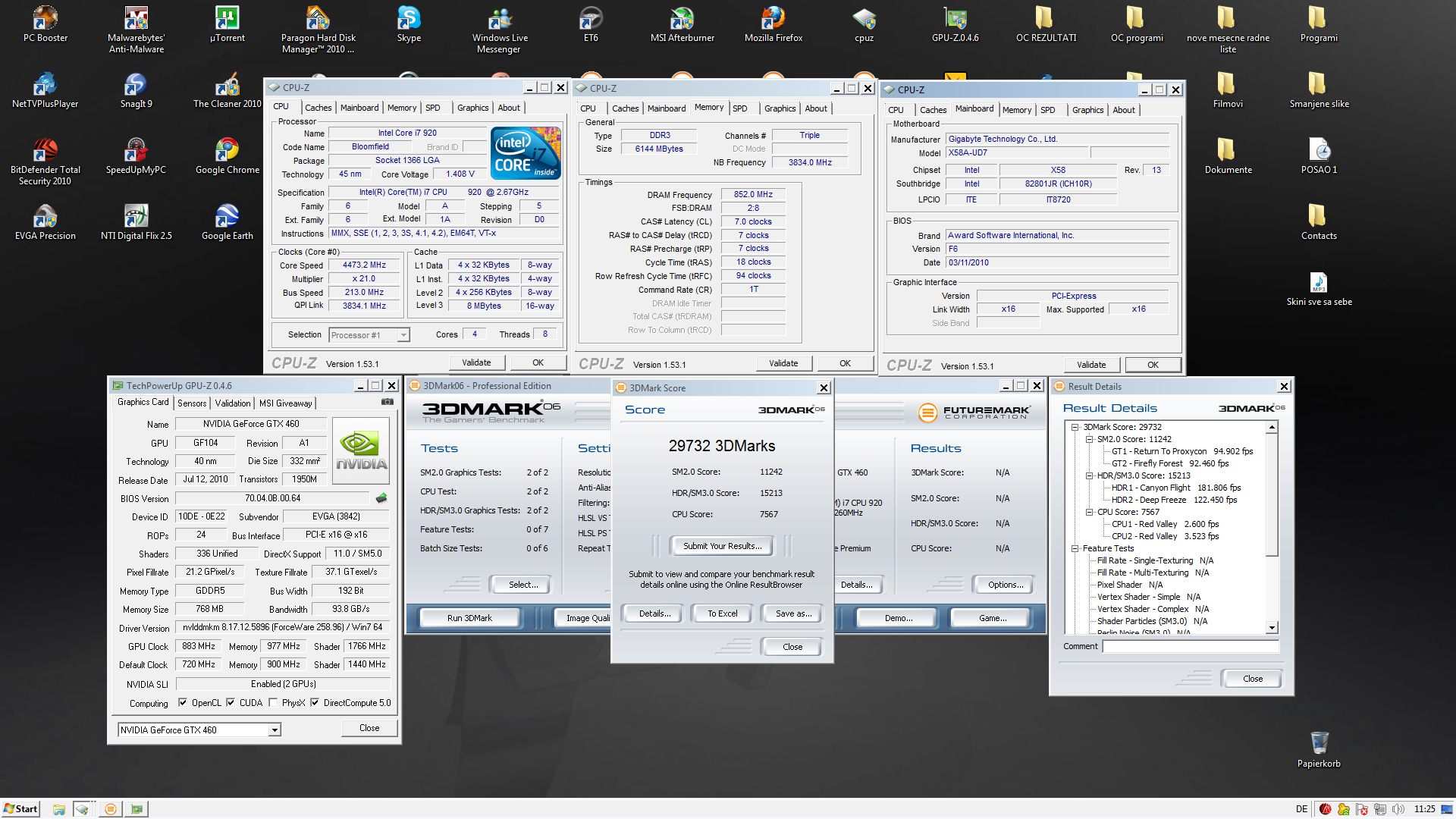Viewport: 1456px width, 819px height.
Task: Open the NVIDIA GeForce GTX 460 dropdown
Action: [275, 730]
